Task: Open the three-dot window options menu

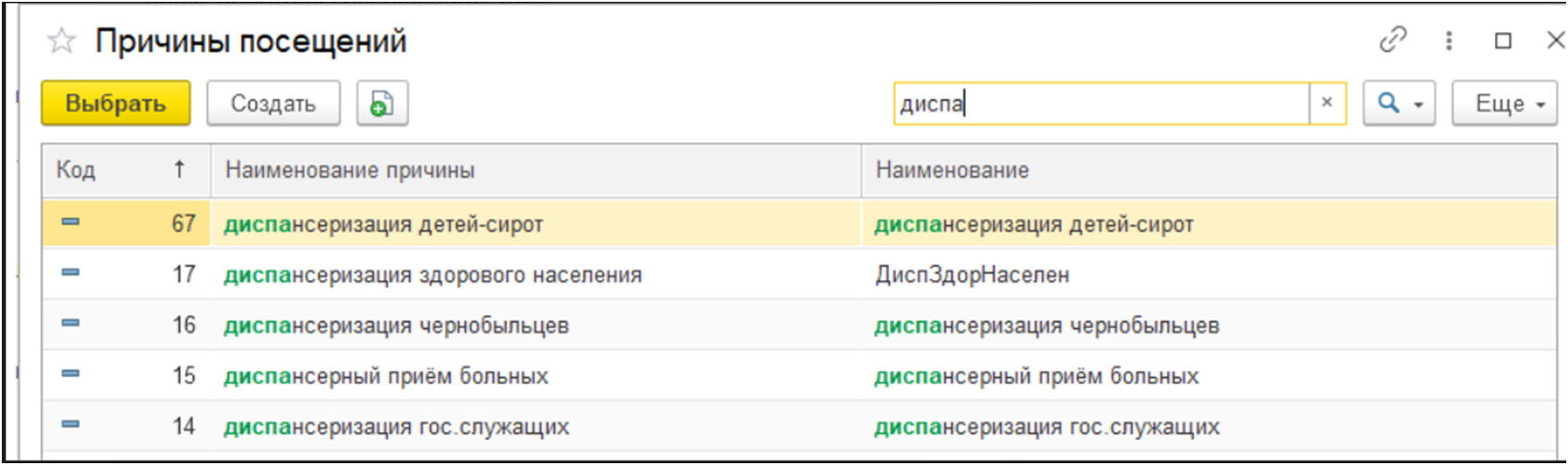Action: point(1448,40)
